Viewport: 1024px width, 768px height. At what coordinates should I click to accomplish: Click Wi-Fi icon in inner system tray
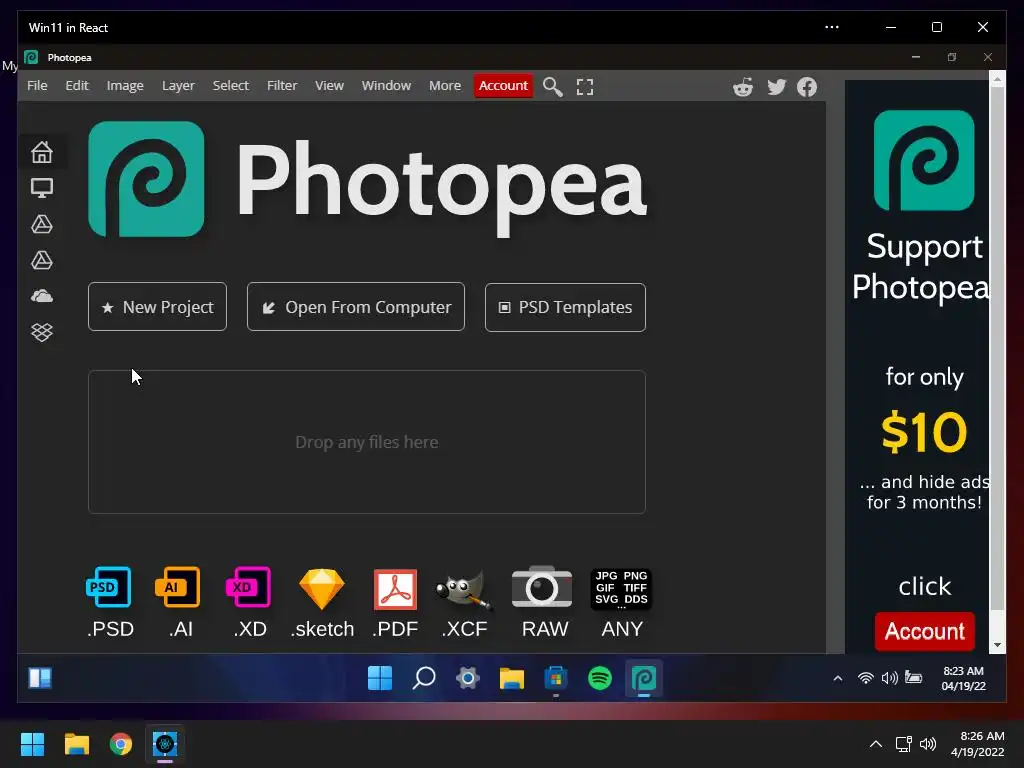(x=865, y=678)
